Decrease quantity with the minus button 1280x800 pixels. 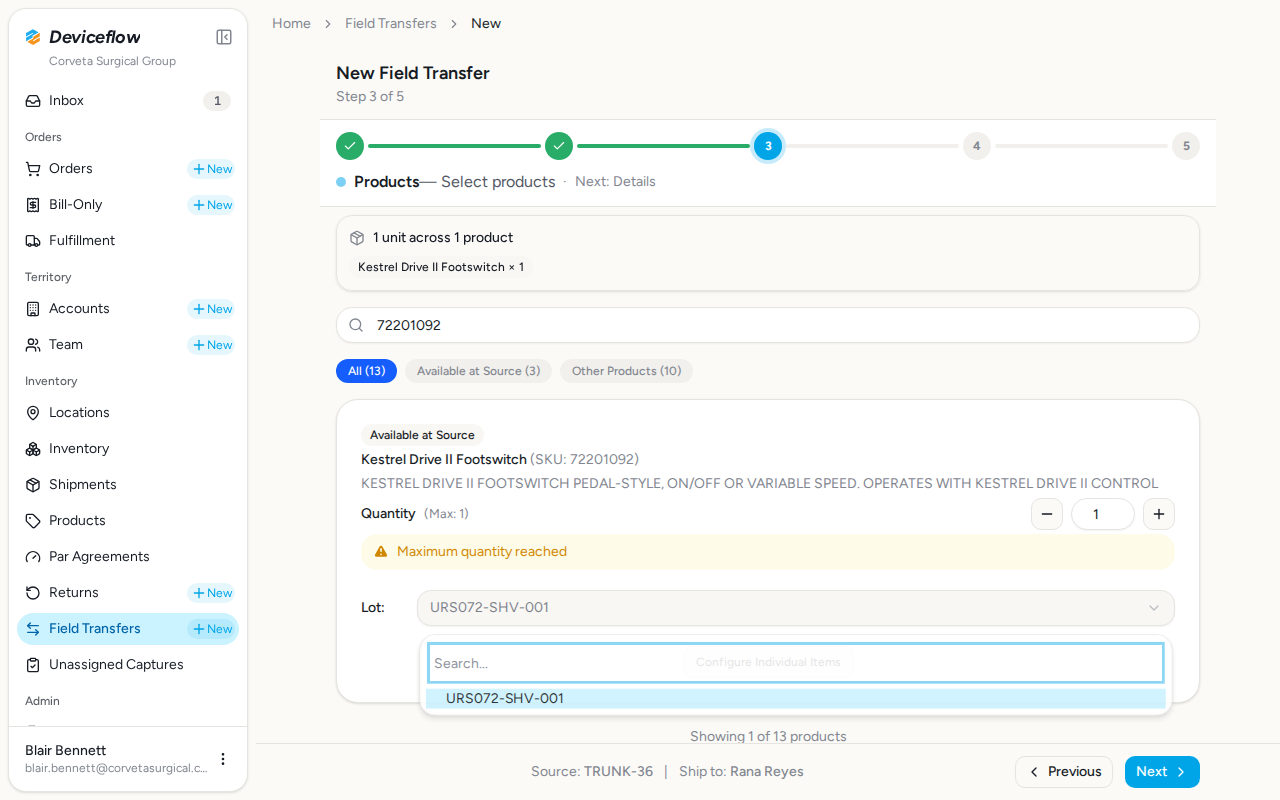(x=1047, y=514)
